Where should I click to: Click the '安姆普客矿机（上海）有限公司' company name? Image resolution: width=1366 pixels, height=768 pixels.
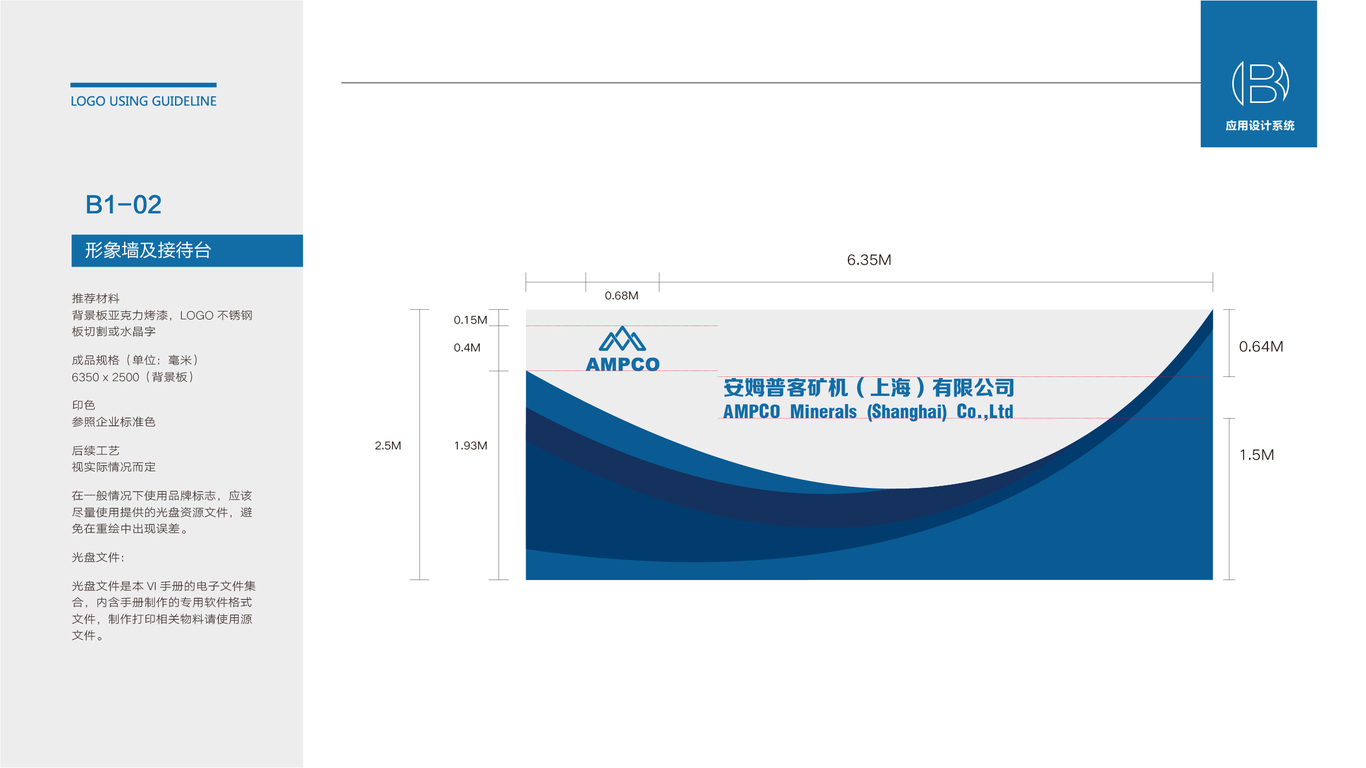pyautogui.click(x=869, y=388)
